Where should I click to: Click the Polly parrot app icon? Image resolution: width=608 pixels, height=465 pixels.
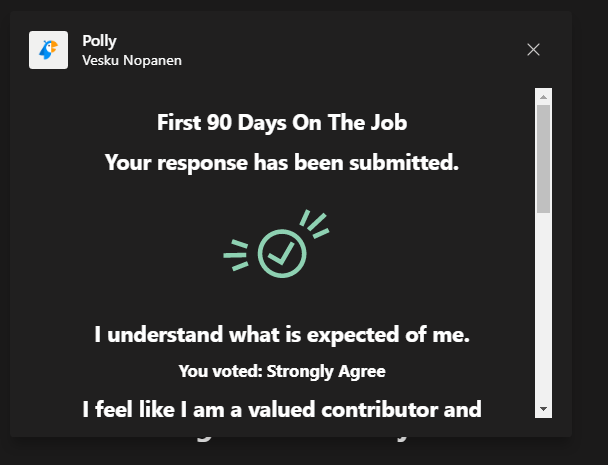click(48, 50)
